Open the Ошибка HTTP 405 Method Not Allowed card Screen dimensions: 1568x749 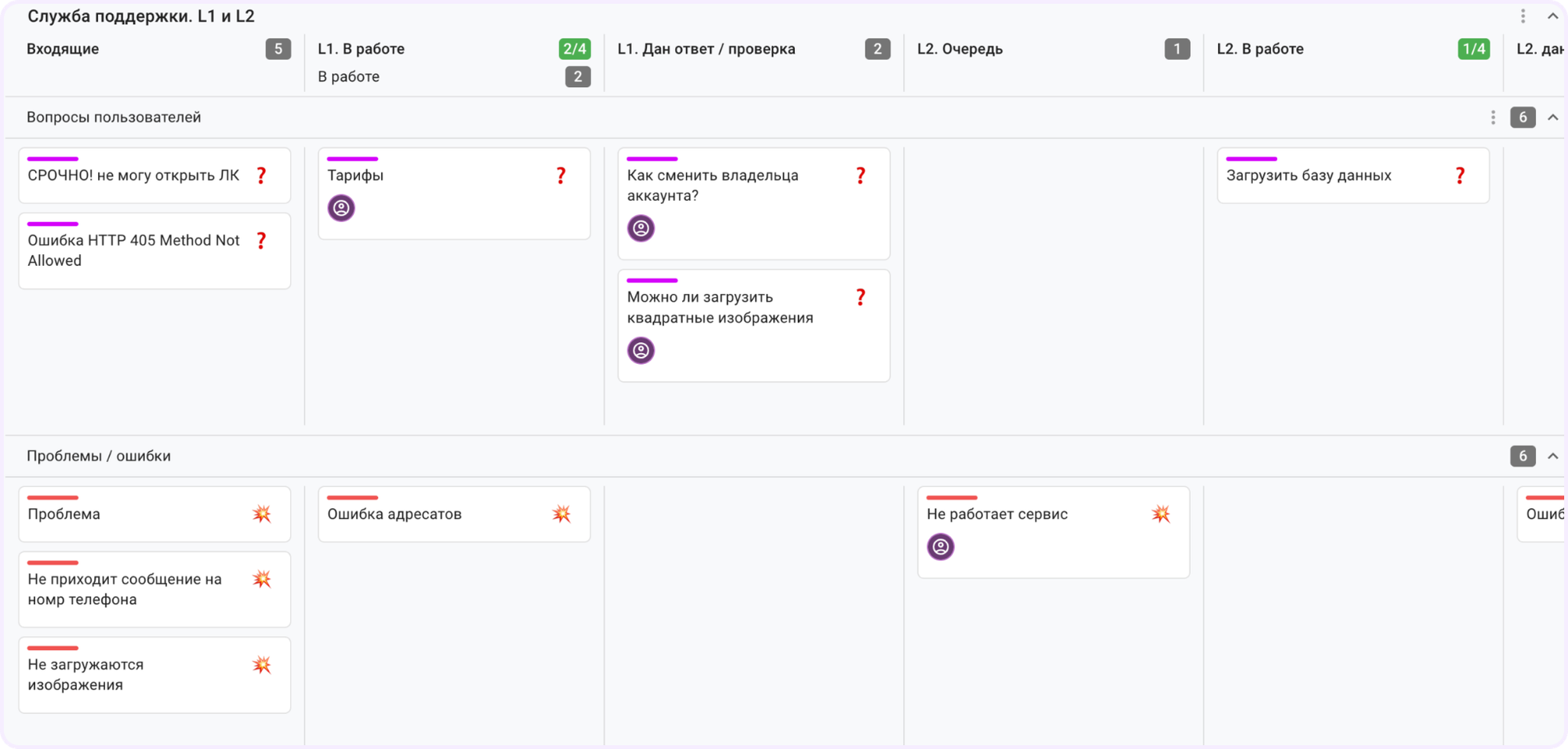pos(154,251)
